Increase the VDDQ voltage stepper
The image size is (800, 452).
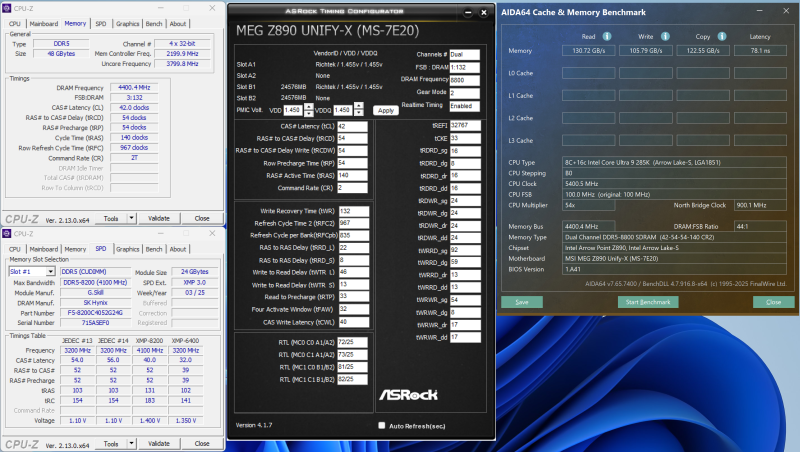click(x=359, y=107)
